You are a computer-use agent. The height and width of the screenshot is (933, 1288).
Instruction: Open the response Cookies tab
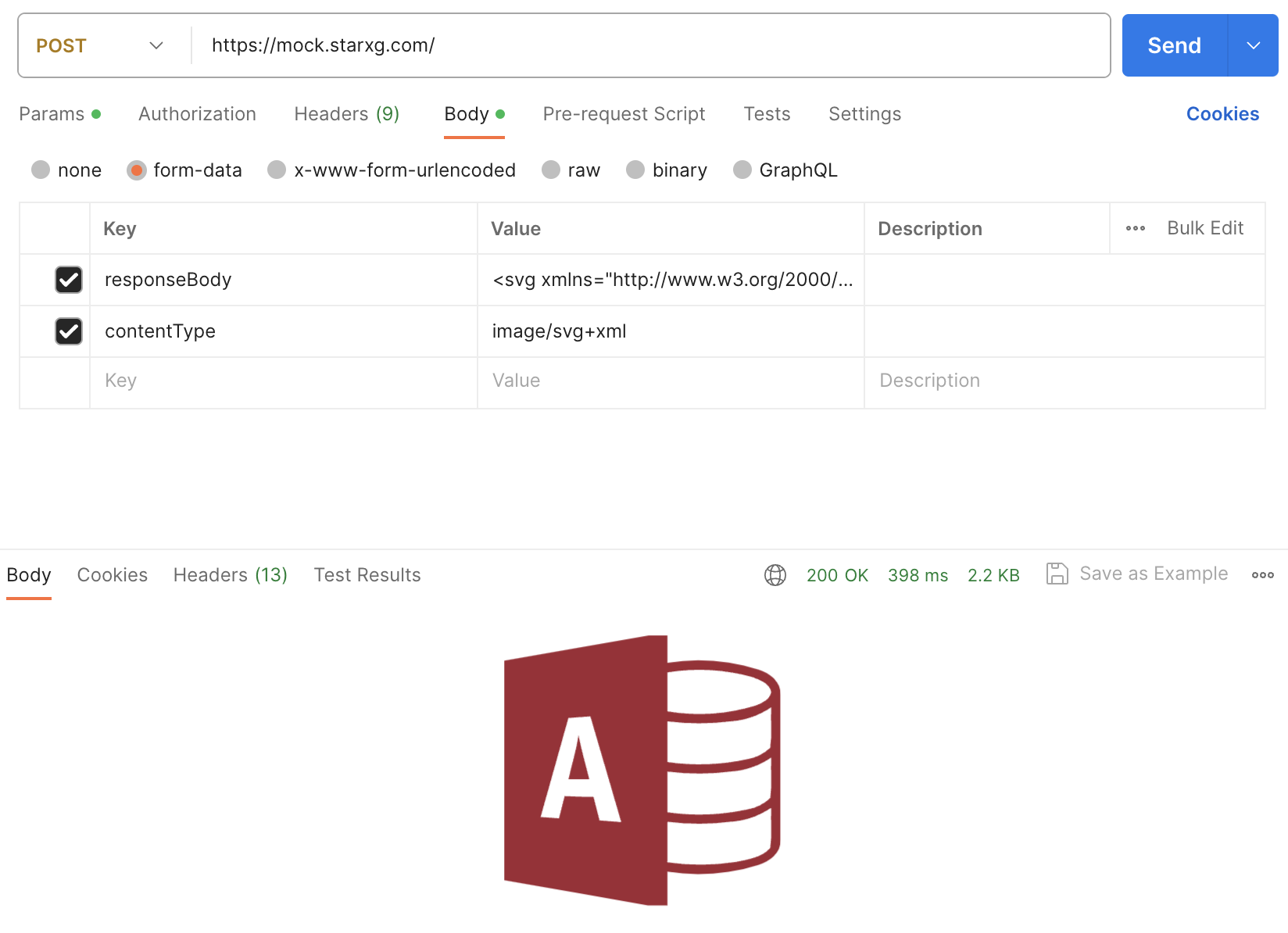[113, 575]
